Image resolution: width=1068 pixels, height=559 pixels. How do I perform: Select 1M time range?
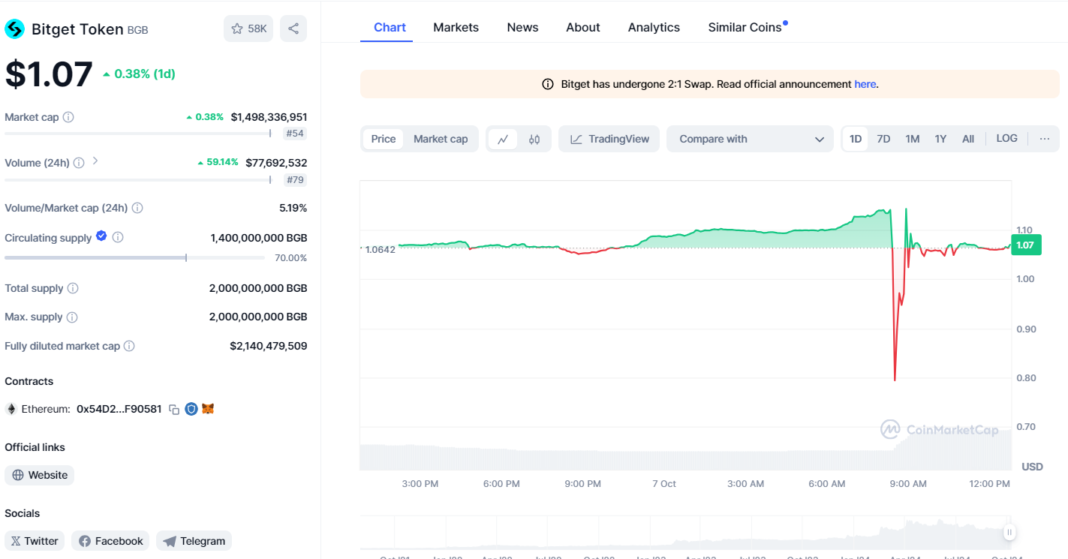pos(913,139)
